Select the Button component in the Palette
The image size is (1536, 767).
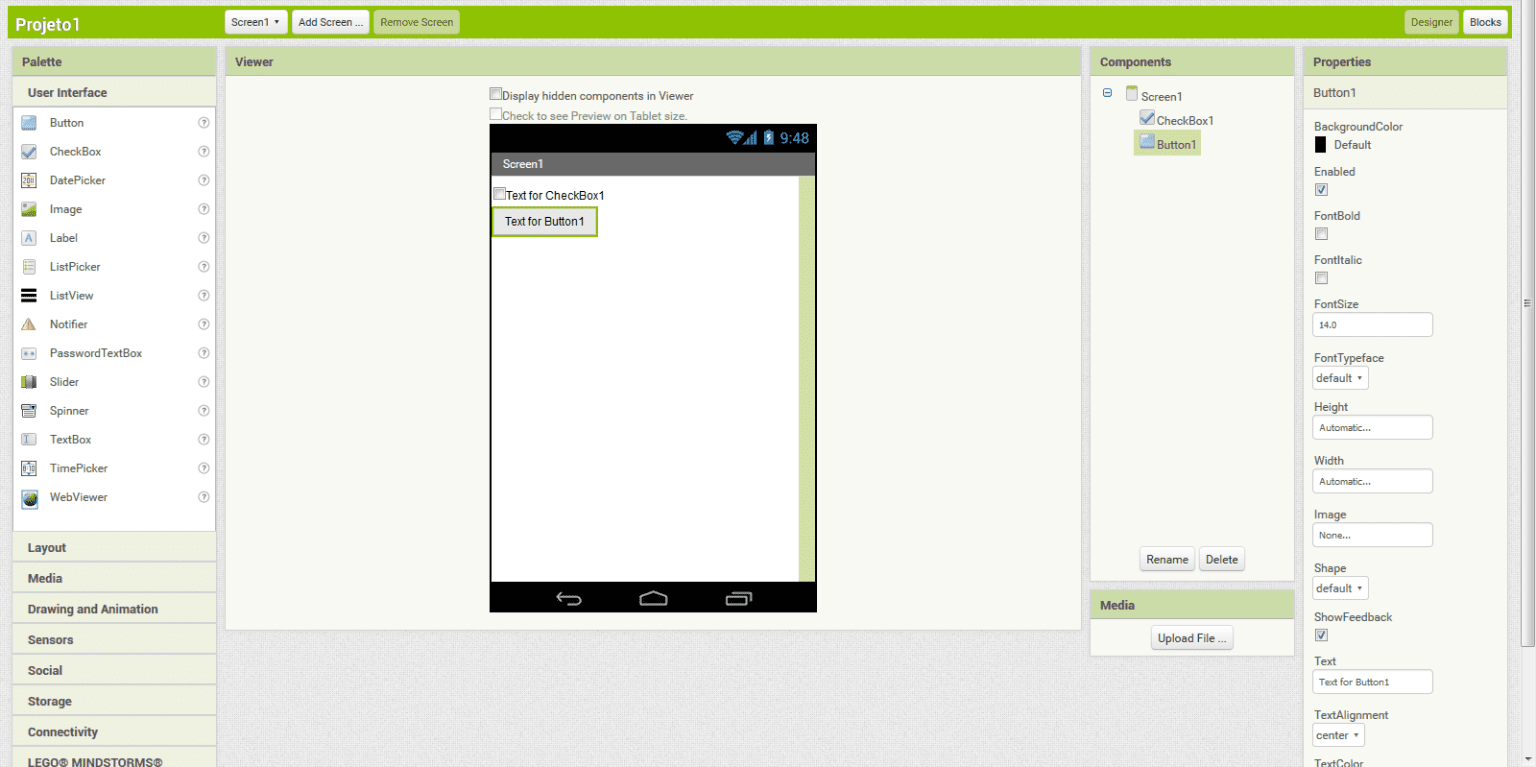pos(65,122)
